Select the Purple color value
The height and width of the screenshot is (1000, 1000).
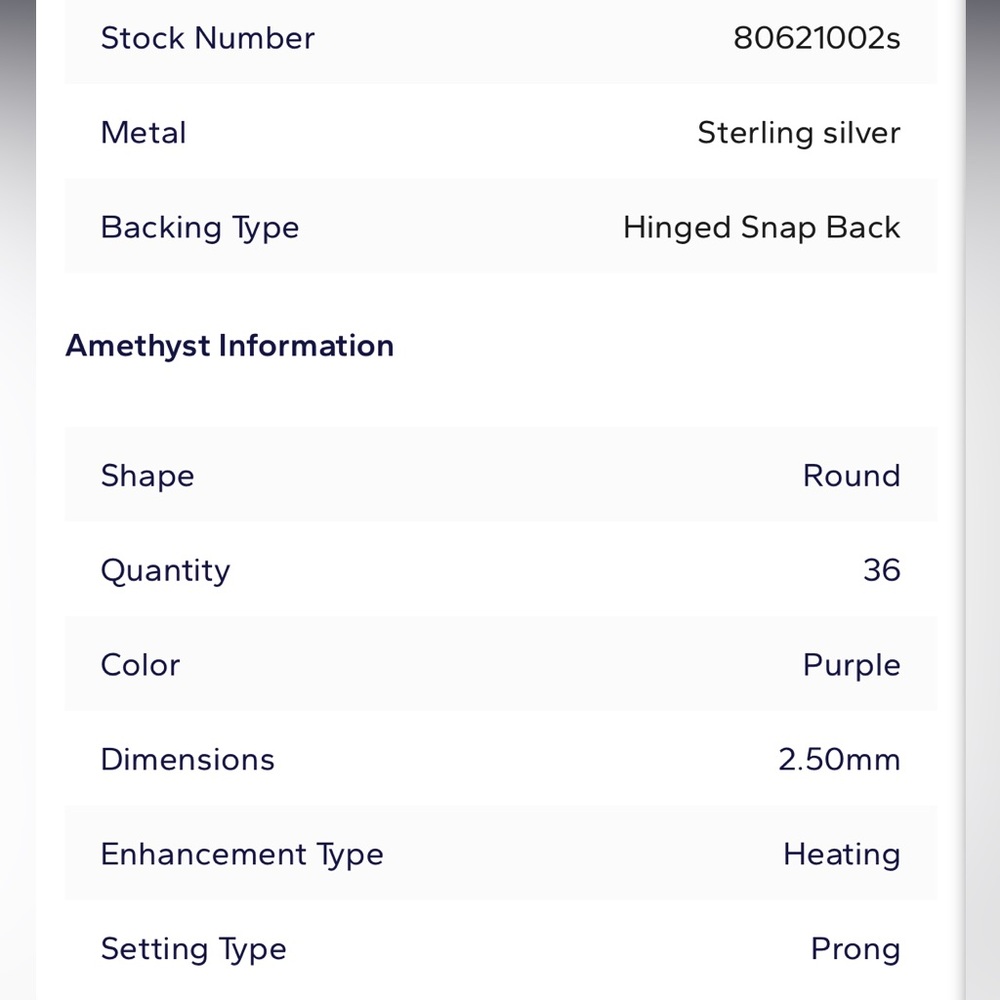coord(851,666)
